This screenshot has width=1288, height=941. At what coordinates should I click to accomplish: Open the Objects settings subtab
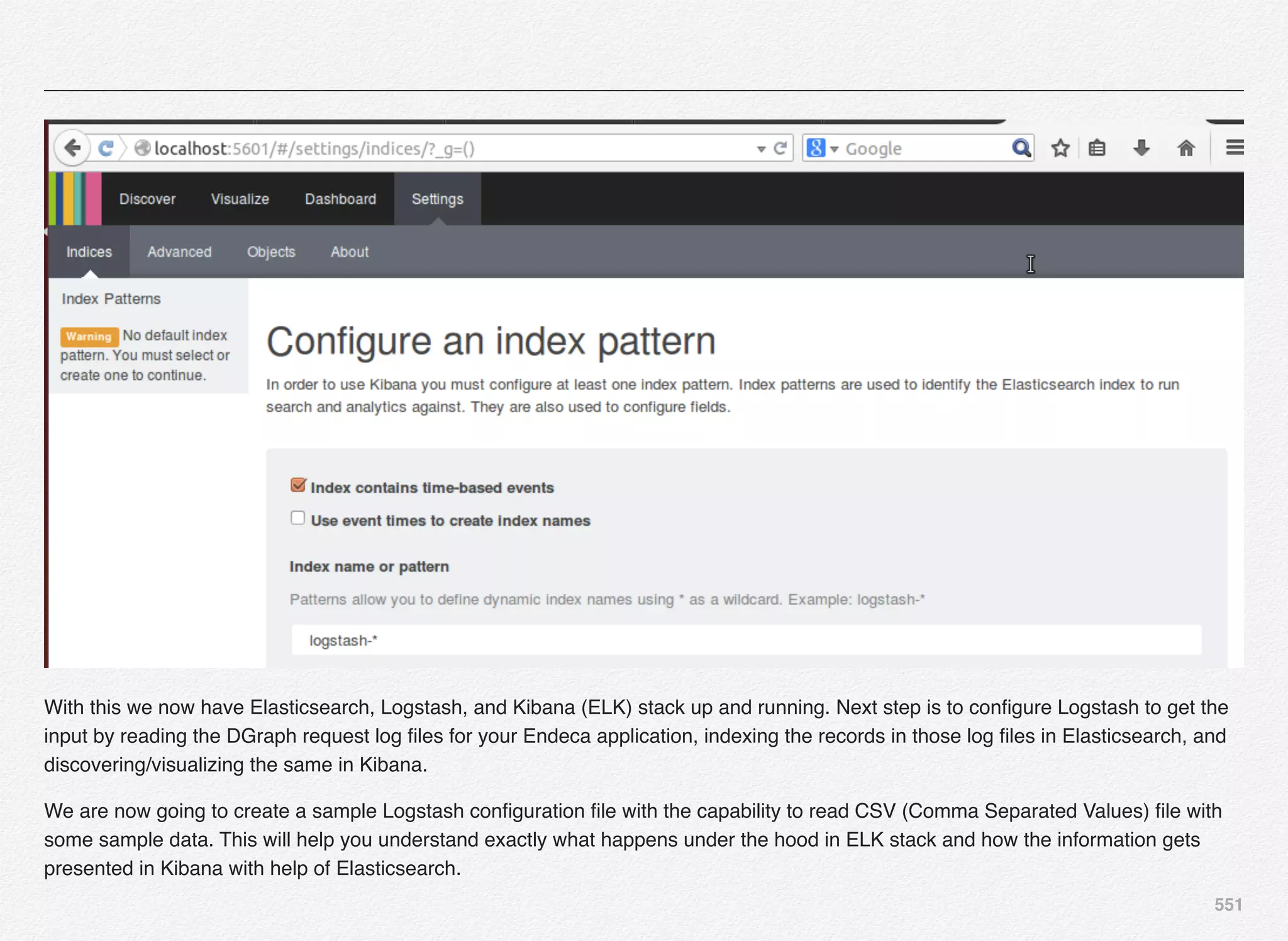(271, 252)
